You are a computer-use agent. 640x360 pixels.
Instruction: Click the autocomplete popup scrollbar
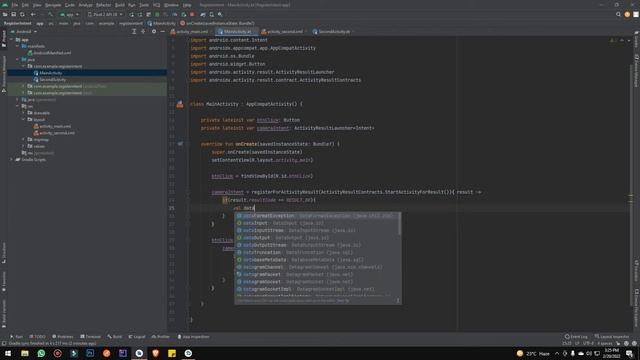(x=400, y=224)
